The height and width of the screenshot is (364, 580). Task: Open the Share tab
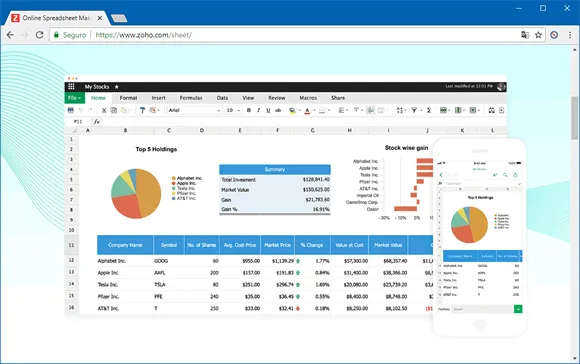pyautogui.click(x=338, y=98)
